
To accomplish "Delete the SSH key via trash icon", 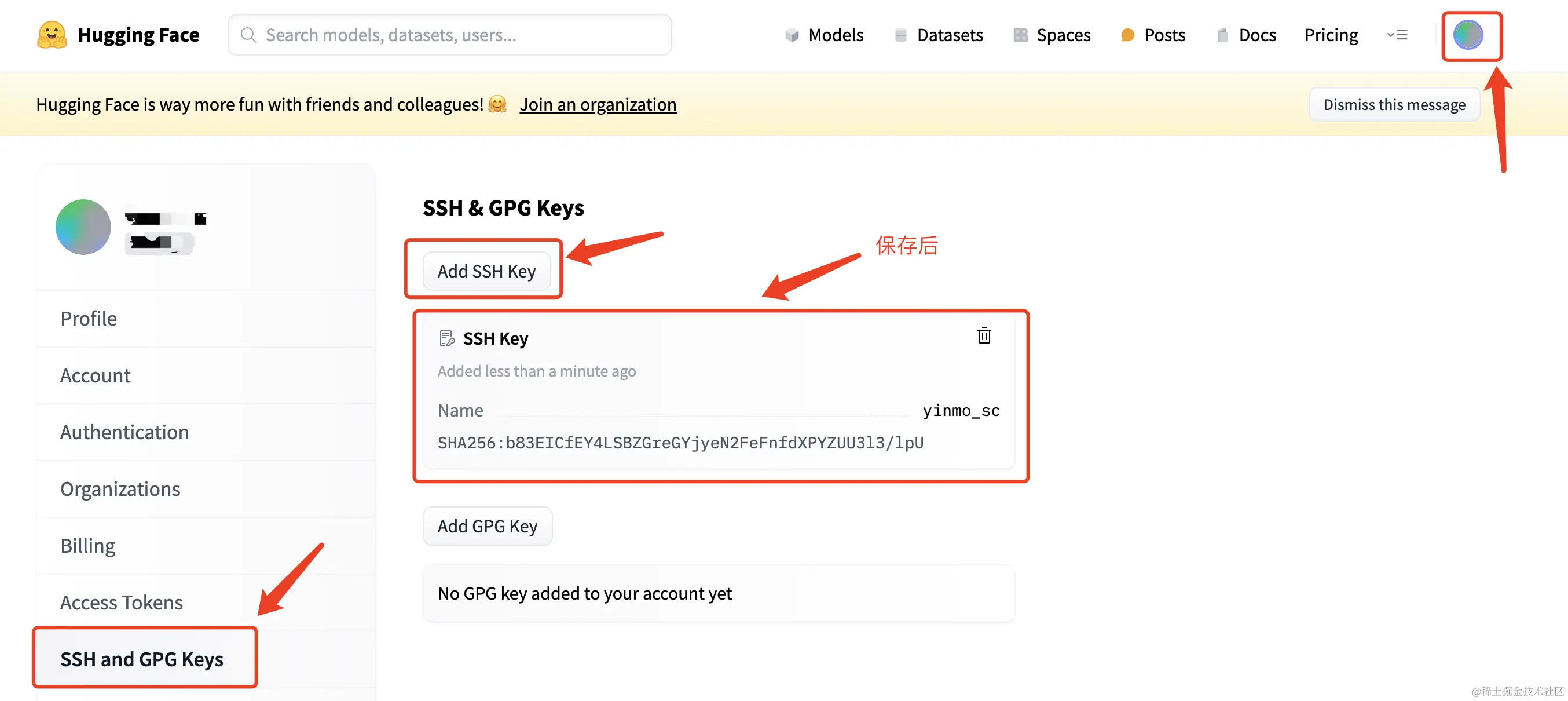I will pos(984,336).
